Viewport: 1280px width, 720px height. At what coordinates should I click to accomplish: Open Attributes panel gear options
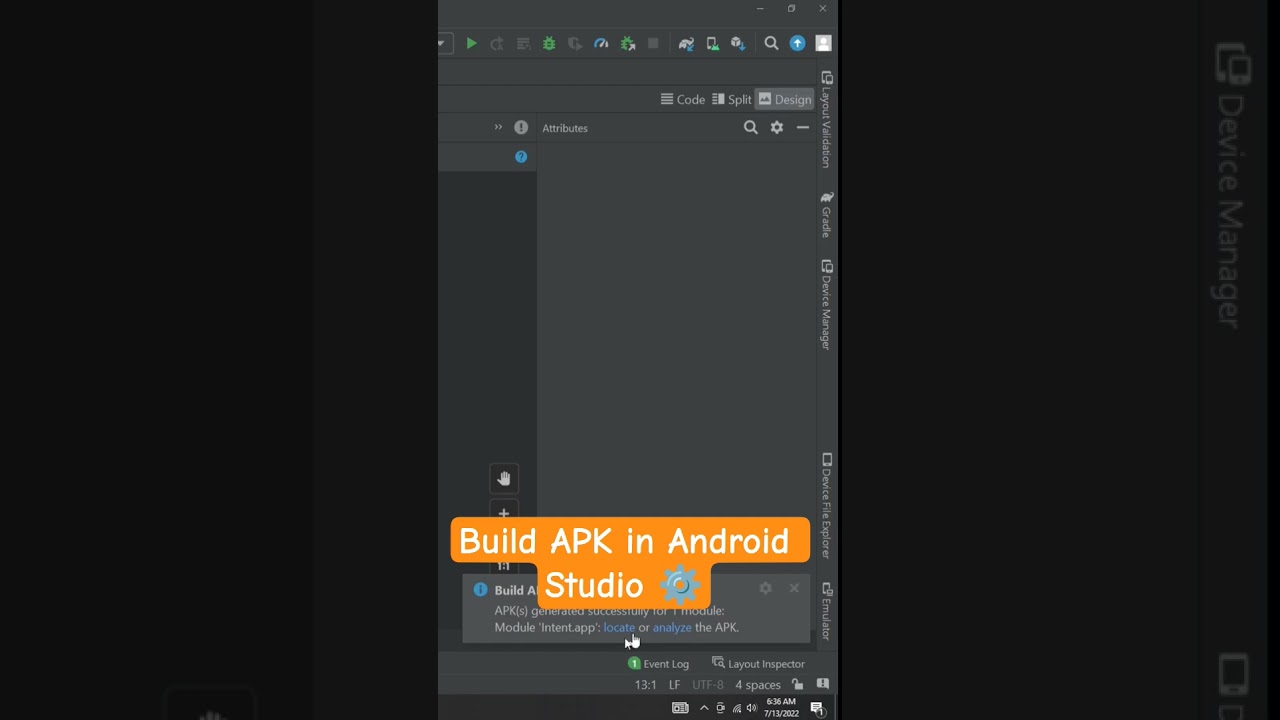click(x=777, y=128)
